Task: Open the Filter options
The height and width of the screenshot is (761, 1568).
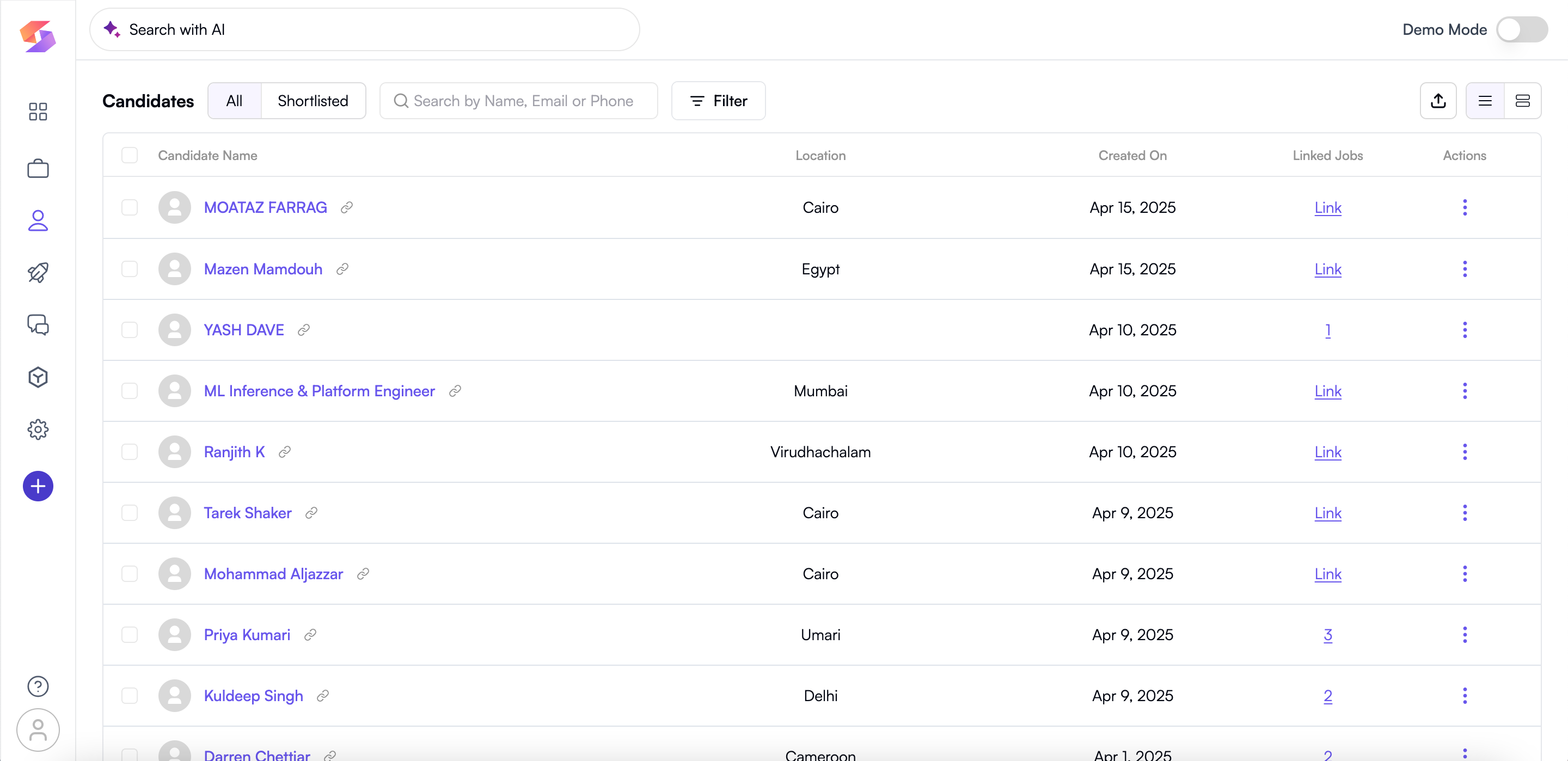Action: pos(718,101)
